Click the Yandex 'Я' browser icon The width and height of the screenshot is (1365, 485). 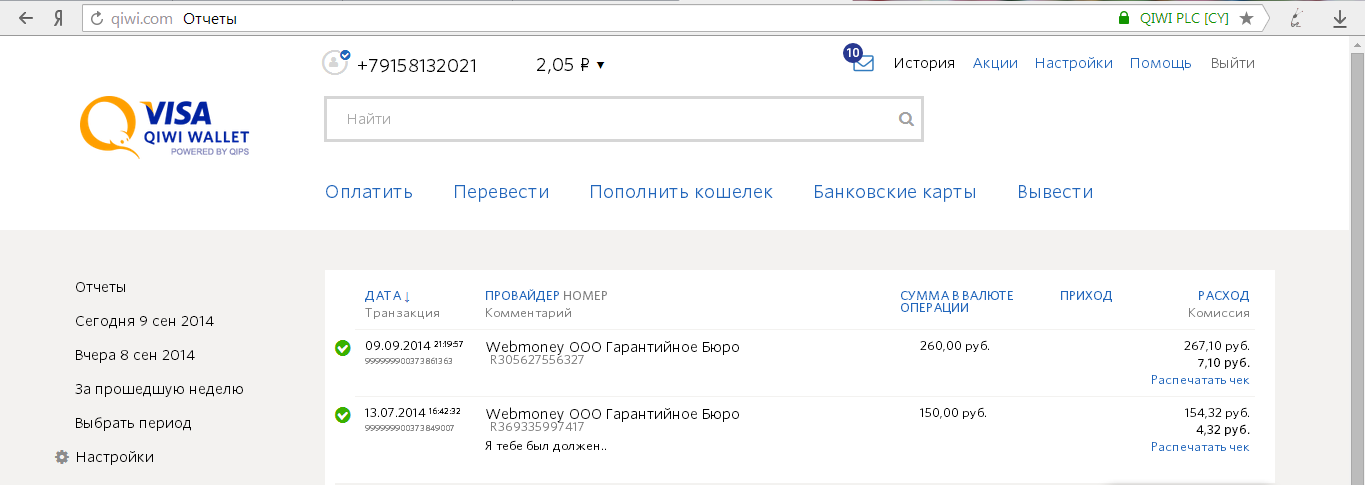(x=59, y=18)
